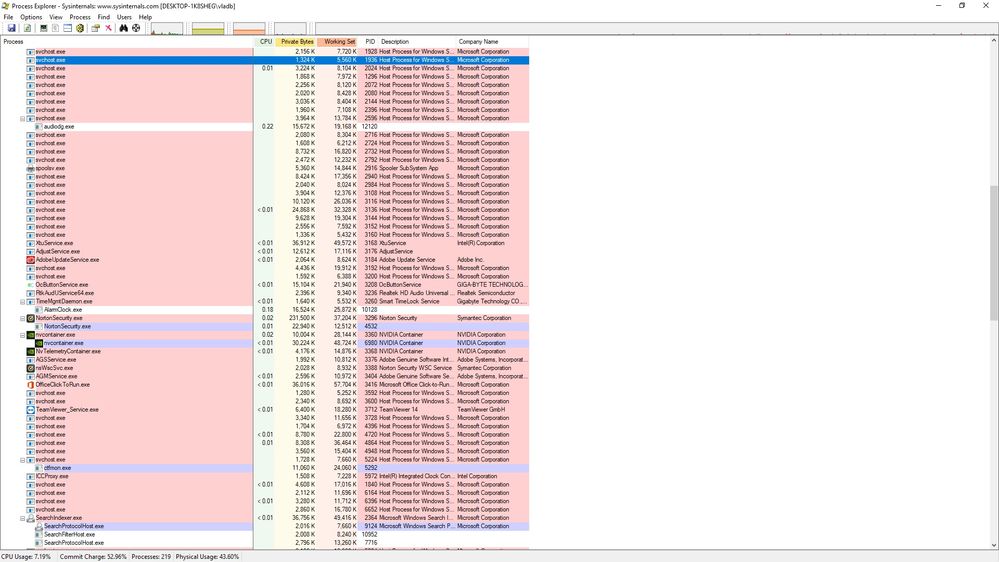The image size is (999, 562).
Task: Click the OfficeClickToRun.exe Office icon
Action: (x=31, y=385)
